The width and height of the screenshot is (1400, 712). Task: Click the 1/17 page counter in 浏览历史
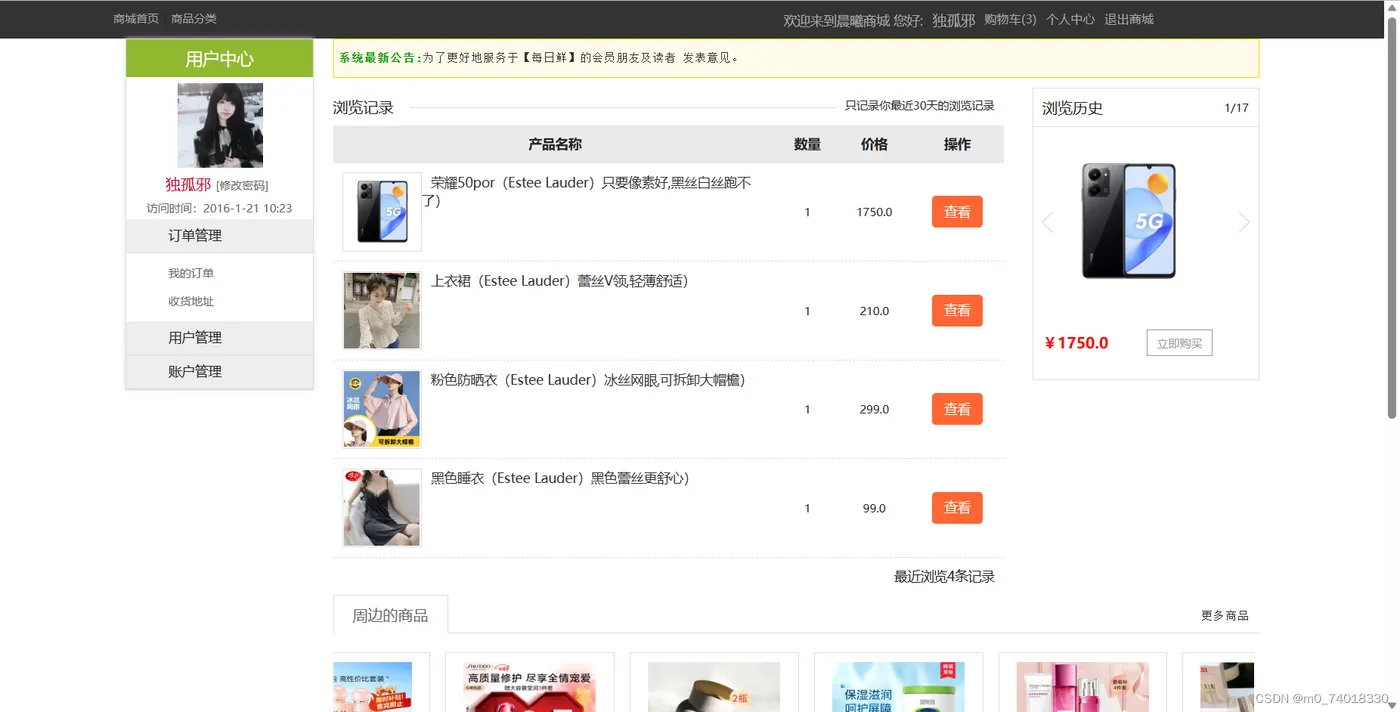[x=1236, y=108]
